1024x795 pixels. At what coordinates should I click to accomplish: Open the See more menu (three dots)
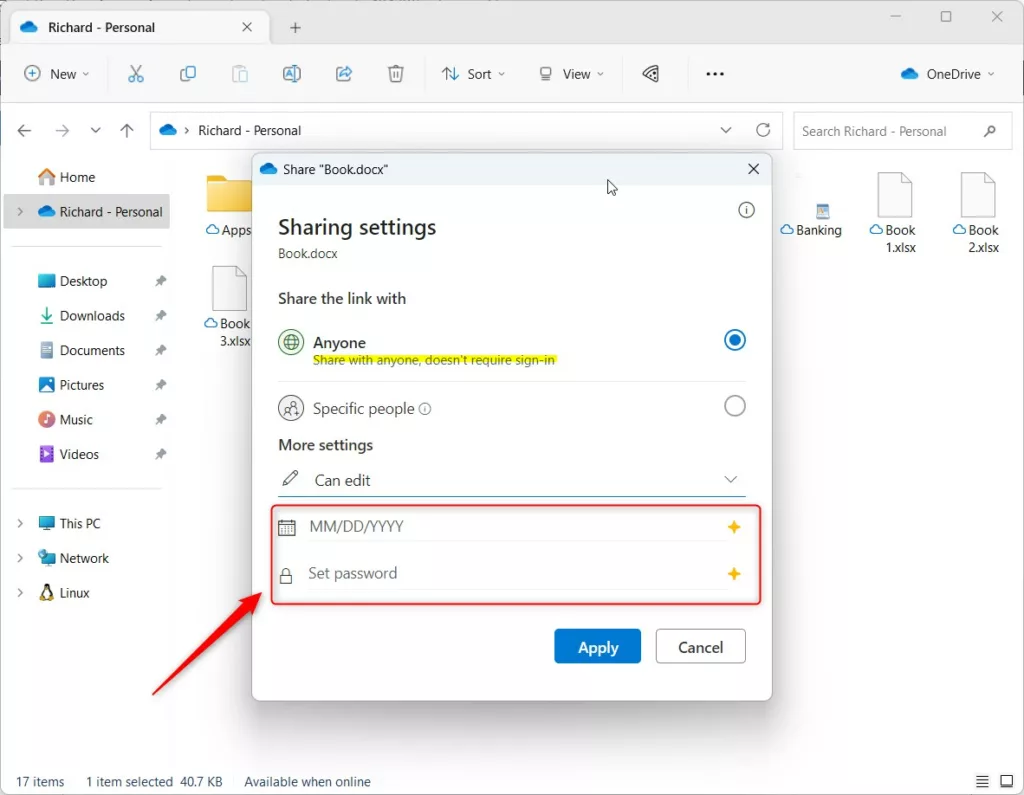(714, 73)
